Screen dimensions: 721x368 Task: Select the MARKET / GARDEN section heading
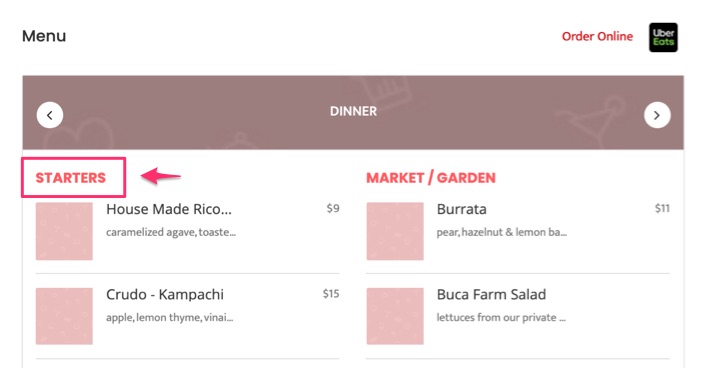431,178
